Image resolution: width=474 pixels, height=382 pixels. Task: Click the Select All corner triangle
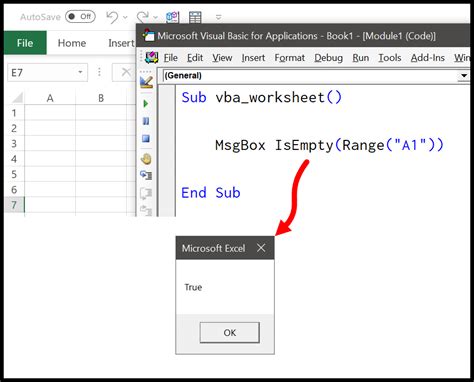click(17, 98)
